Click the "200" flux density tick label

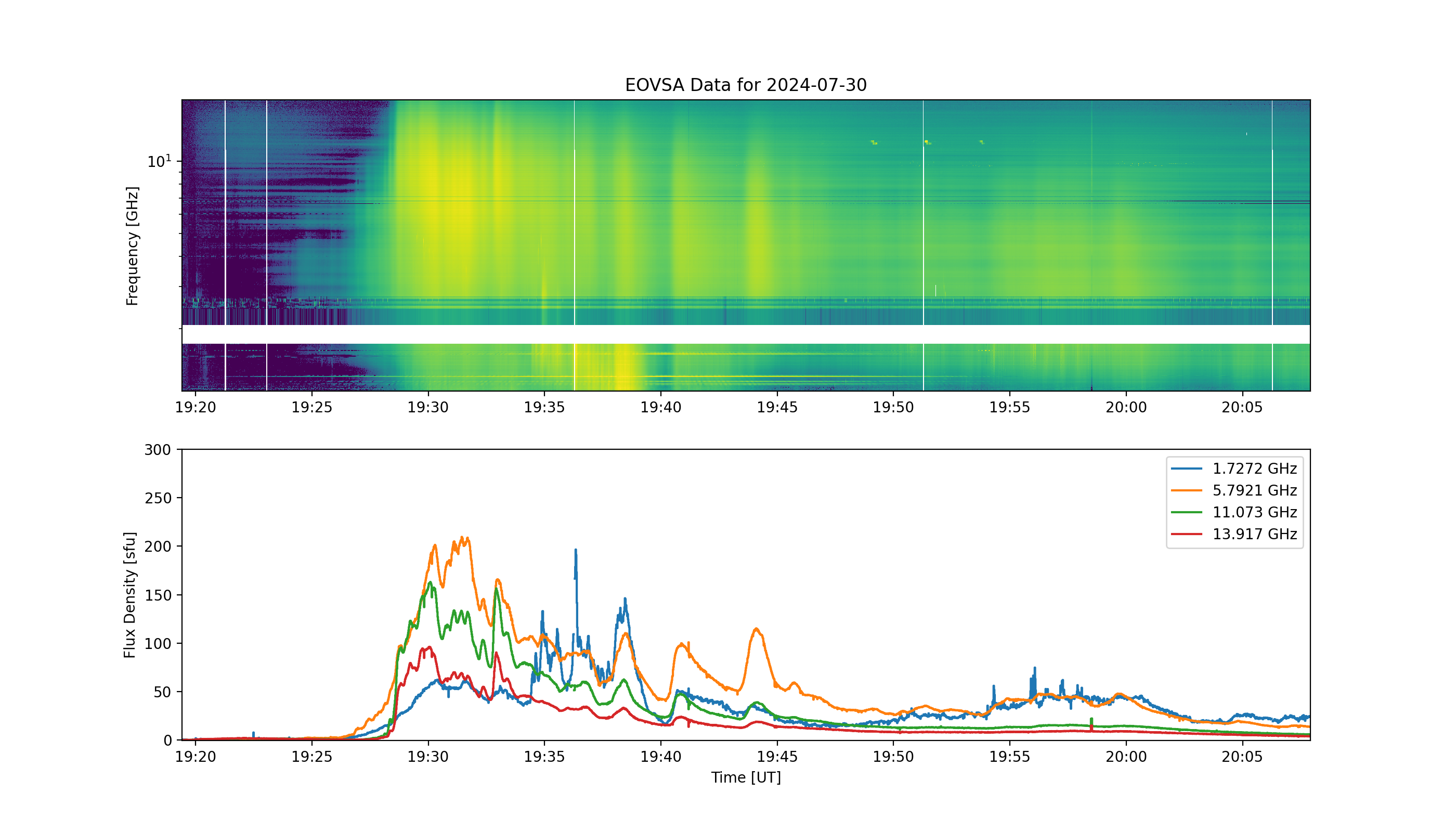pos(158,547)
